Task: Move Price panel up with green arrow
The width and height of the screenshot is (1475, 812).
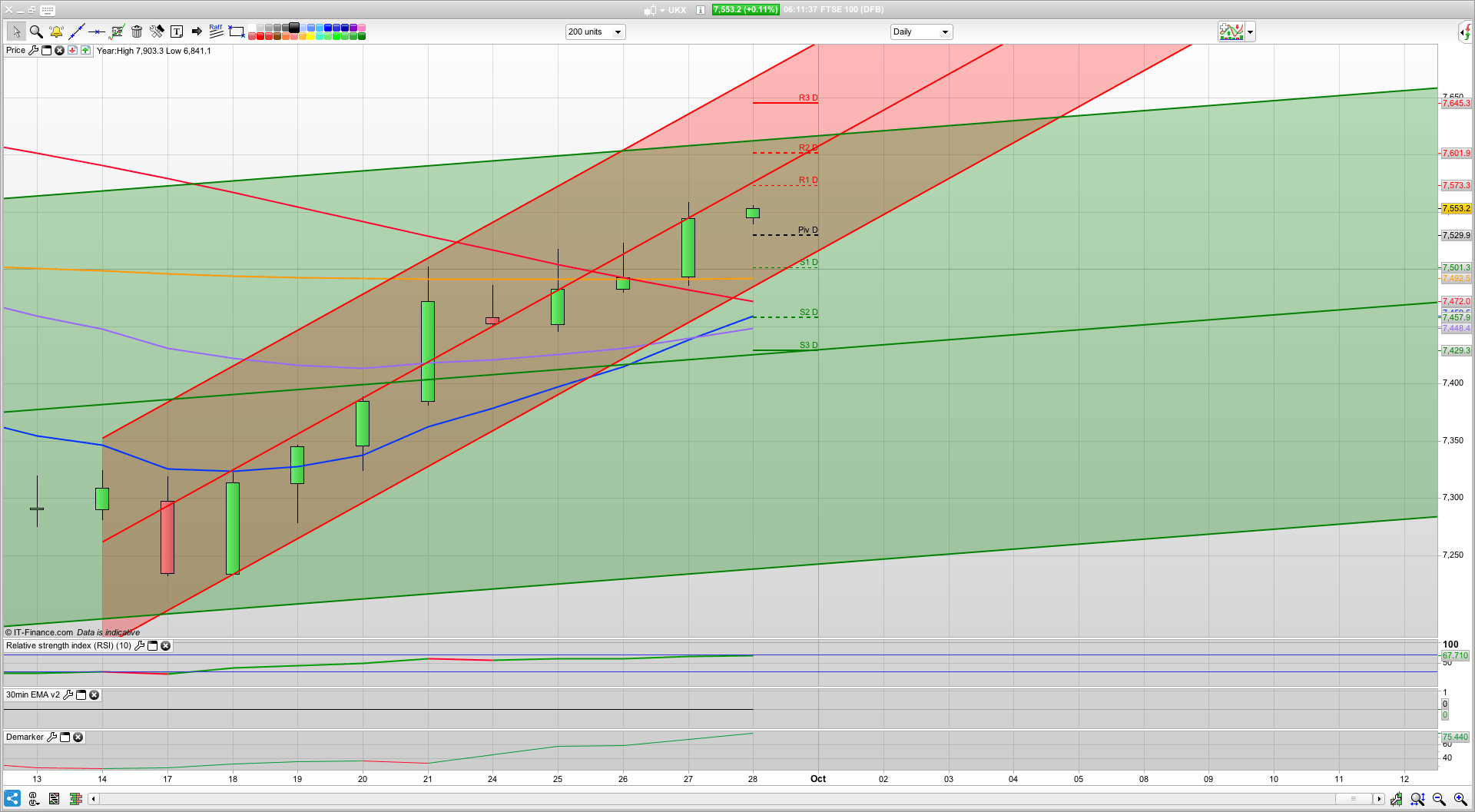Action: tap(85, 51)
